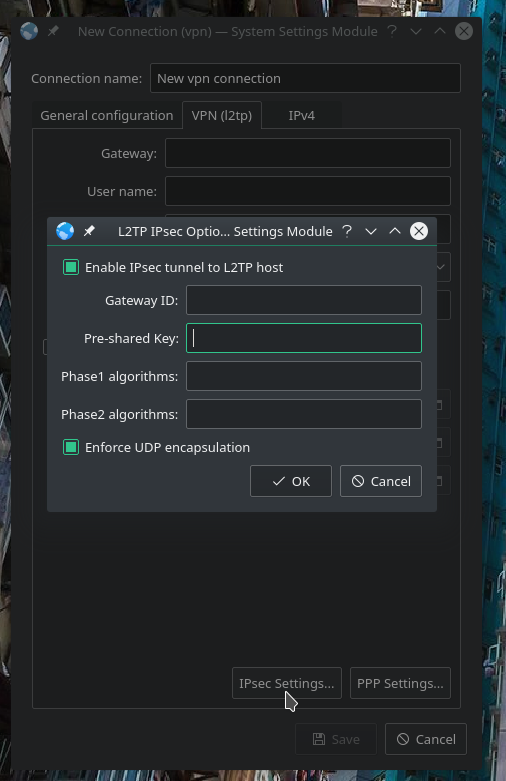The image size is (506, 781).
Task: Click the pin icon in the New Connection titlebar
Action: point(53,31)
